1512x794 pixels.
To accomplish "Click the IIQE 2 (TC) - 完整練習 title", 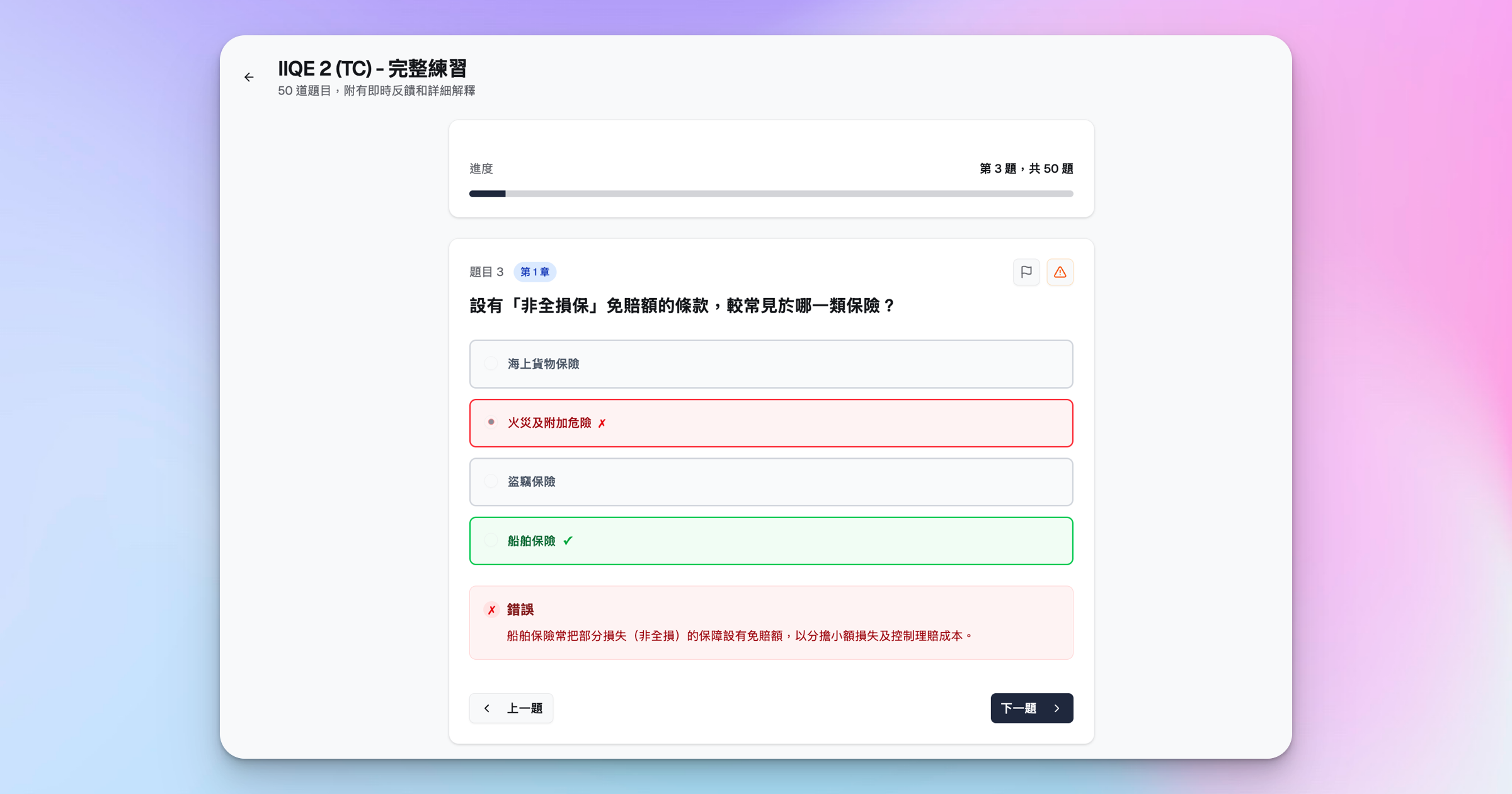I will 372,68.
